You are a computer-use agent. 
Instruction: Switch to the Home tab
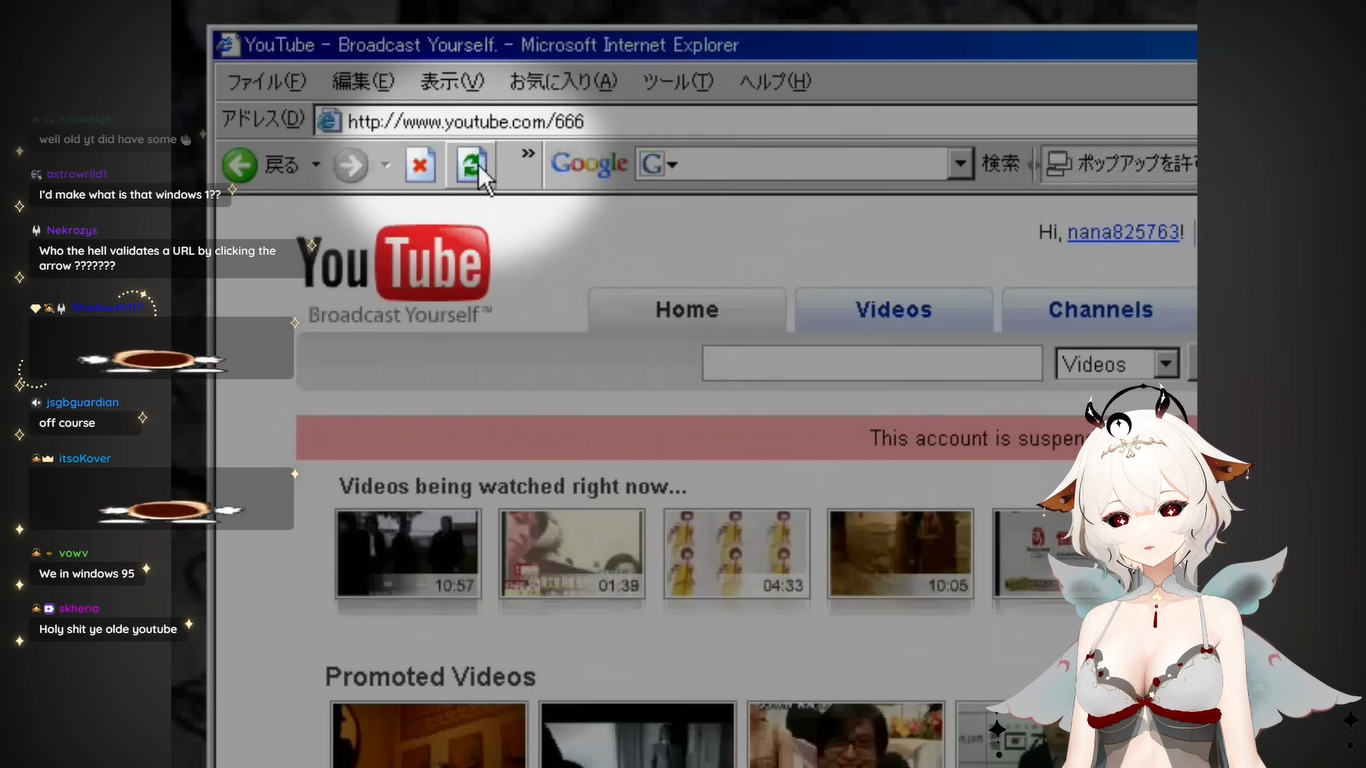(687, 310)
